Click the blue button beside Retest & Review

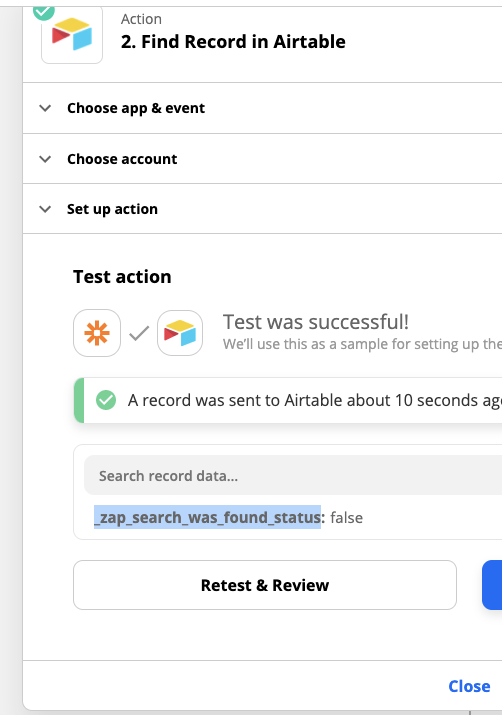(492, 585)
